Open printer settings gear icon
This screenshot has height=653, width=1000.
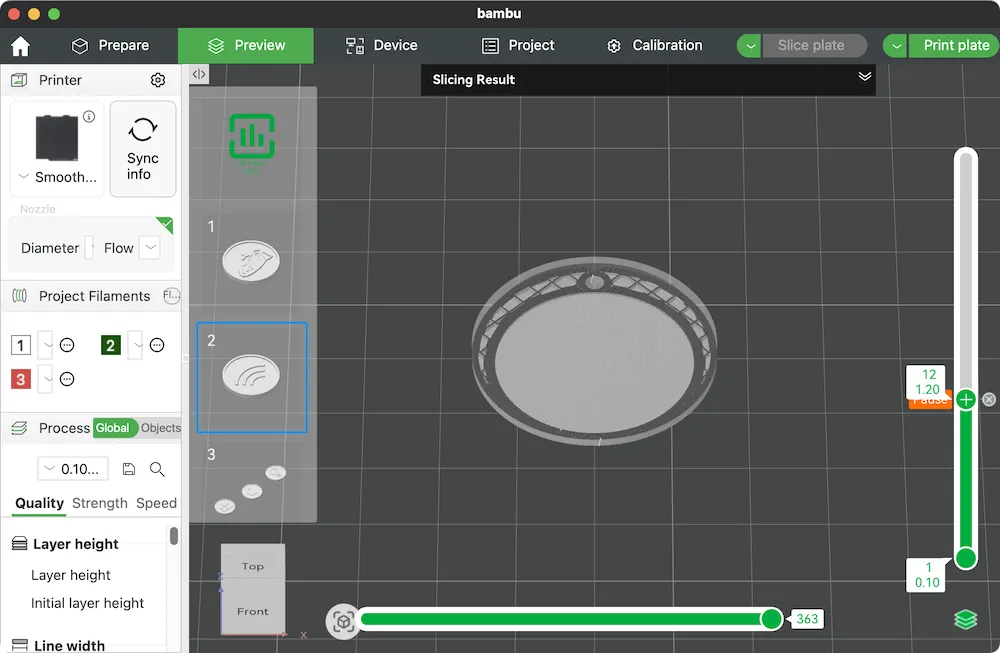[158, 80]
